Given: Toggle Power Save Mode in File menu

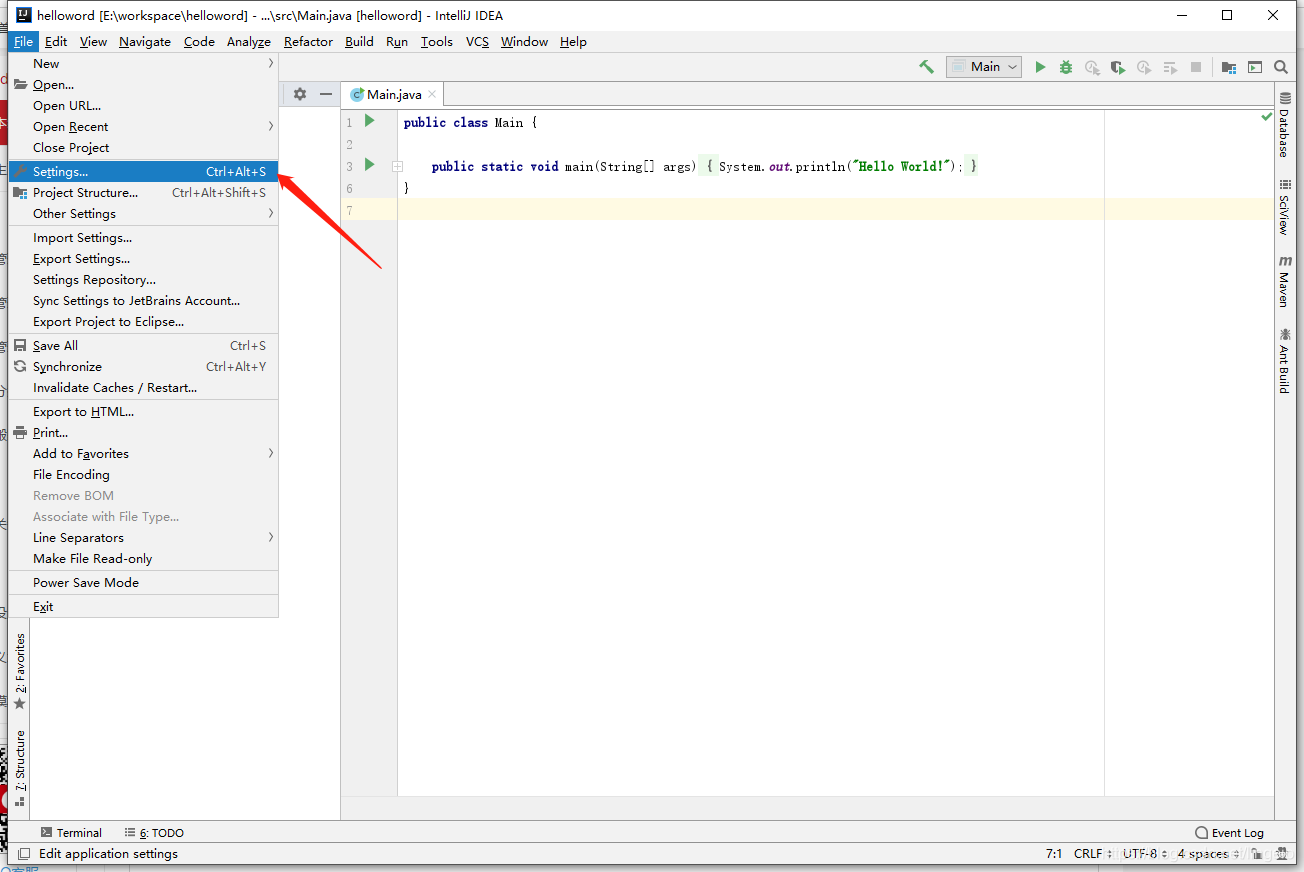Looking at the screenshot, I should pos(143,582).
